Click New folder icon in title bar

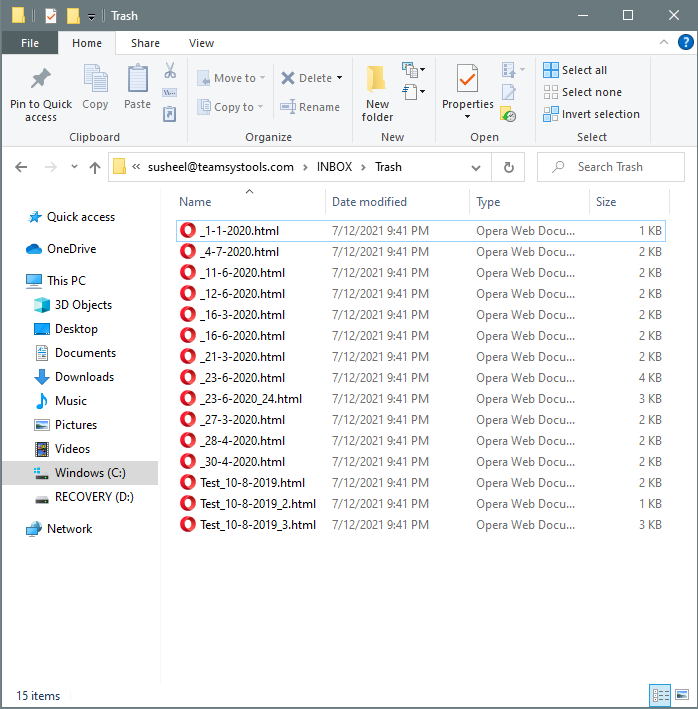[x=73, y=16]
